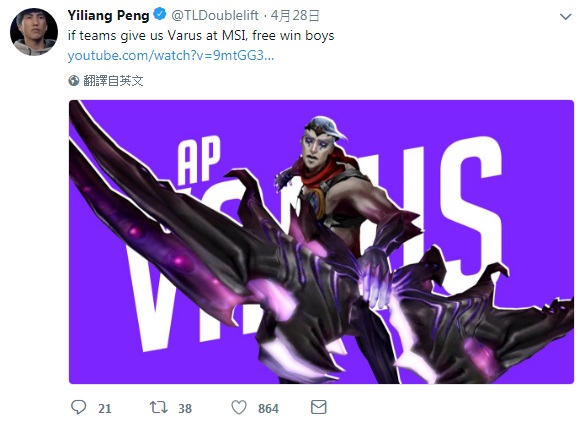The image size is (582, 423).
Task: Click the tweet text about Varus at MSI
Action: point(201,35)
